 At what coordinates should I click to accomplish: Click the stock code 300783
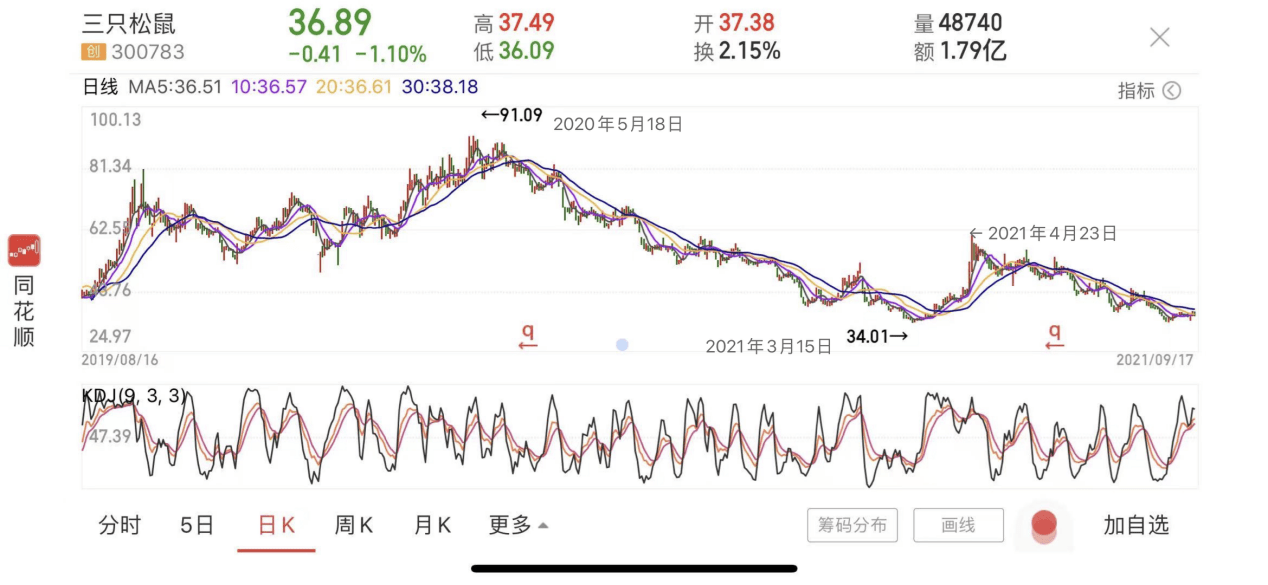148,52
